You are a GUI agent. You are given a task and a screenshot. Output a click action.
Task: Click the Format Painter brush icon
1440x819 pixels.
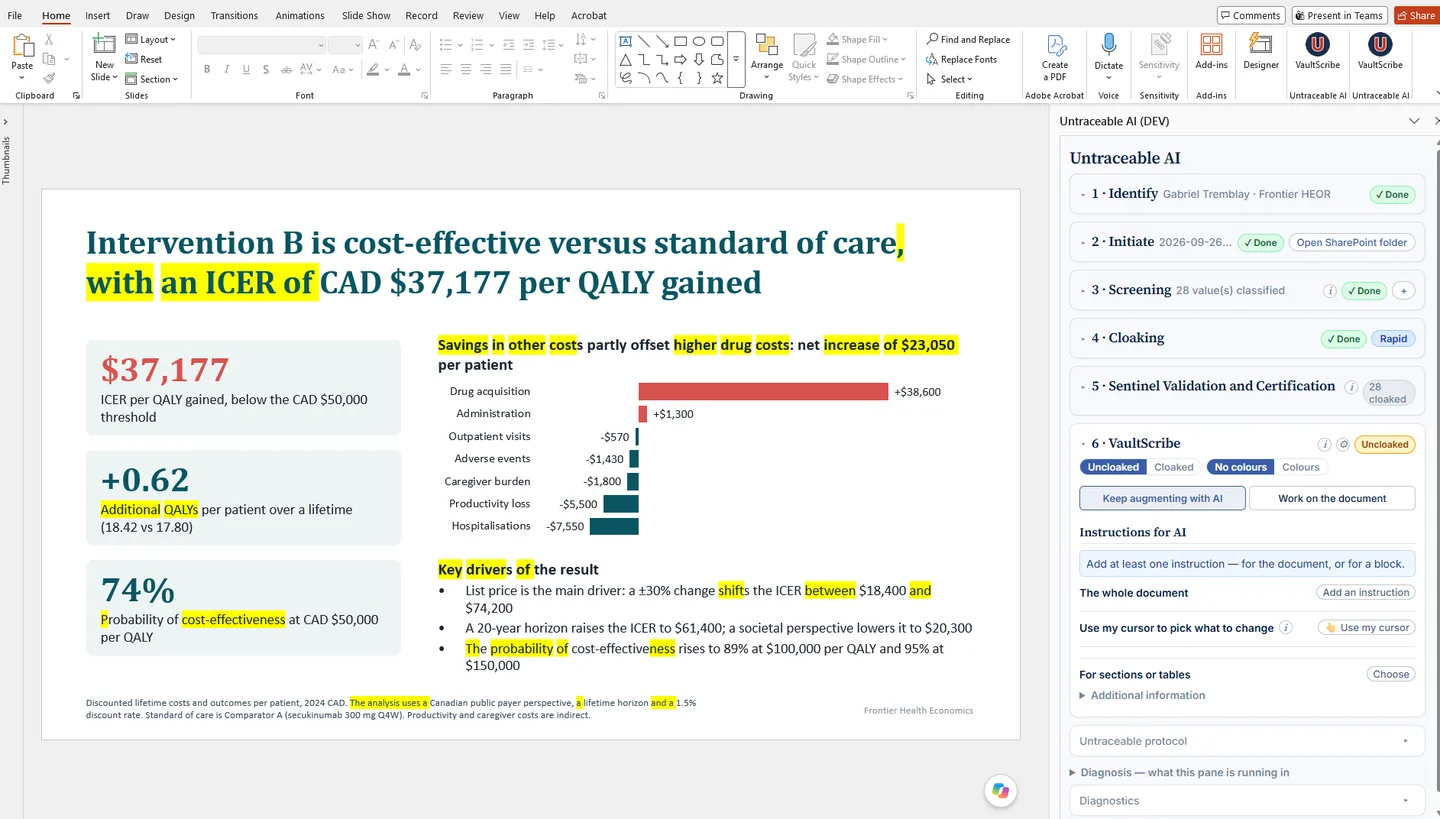49,78
